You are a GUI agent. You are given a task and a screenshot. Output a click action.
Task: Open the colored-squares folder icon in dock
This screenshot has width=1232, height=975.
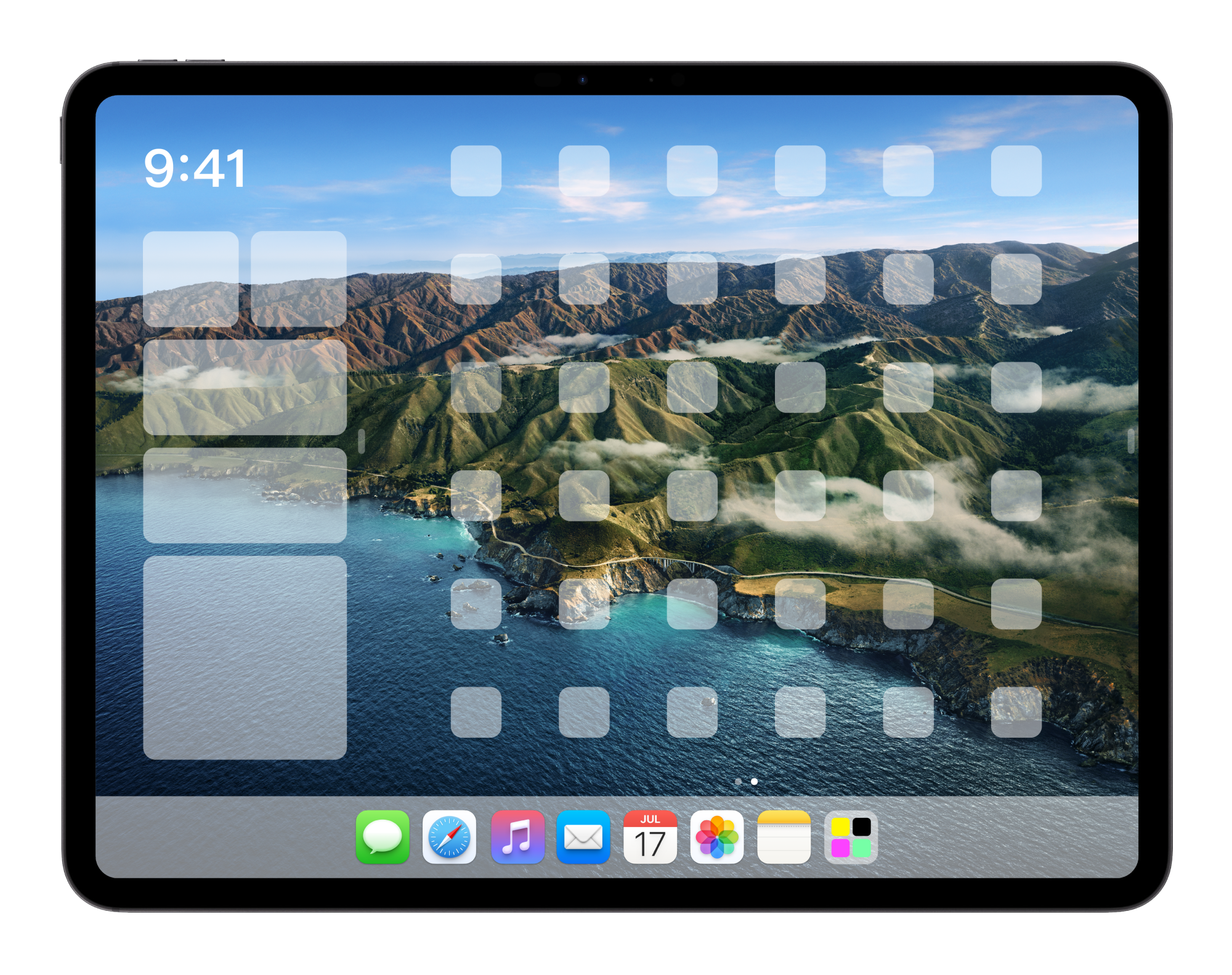pyautogui.click(x=851, y=837)
